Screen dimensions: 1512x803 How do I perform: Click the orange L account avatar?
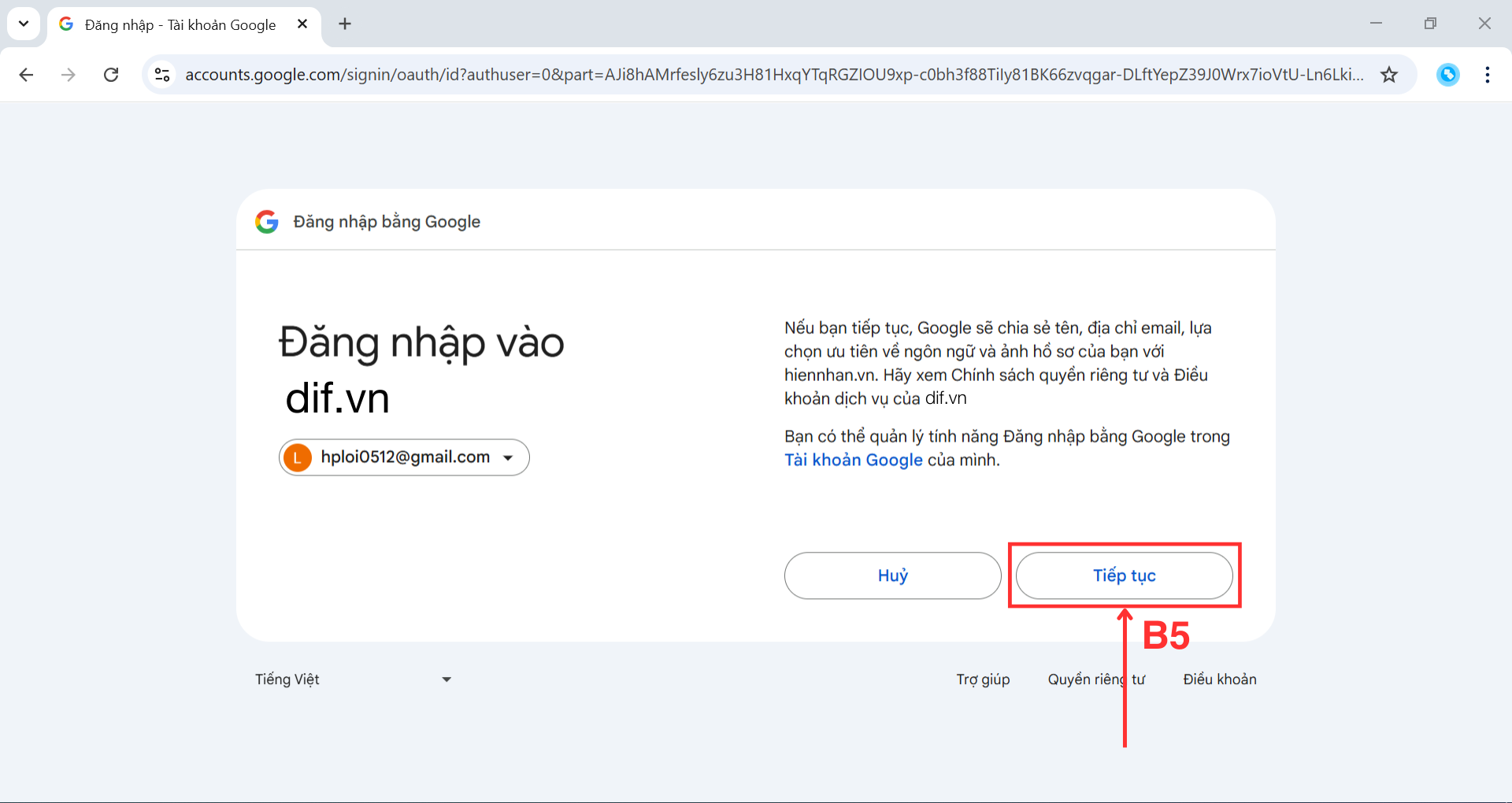298,457
